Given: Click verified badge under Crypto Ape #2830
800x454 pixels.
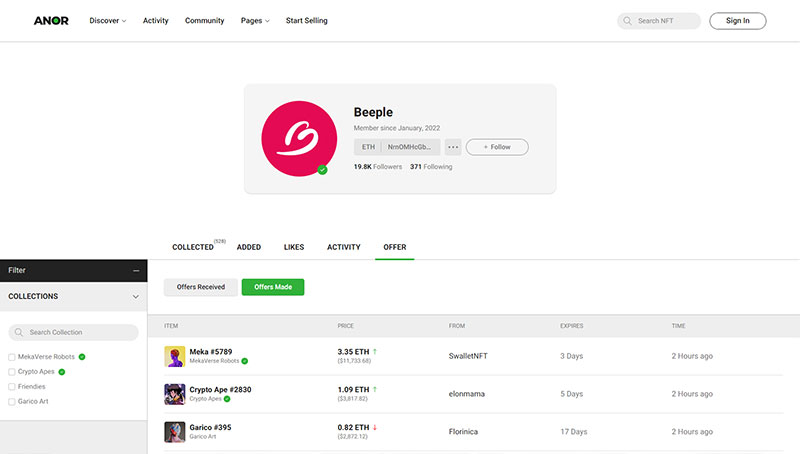Looking at the screenshot, I should (x=227, y=399).
